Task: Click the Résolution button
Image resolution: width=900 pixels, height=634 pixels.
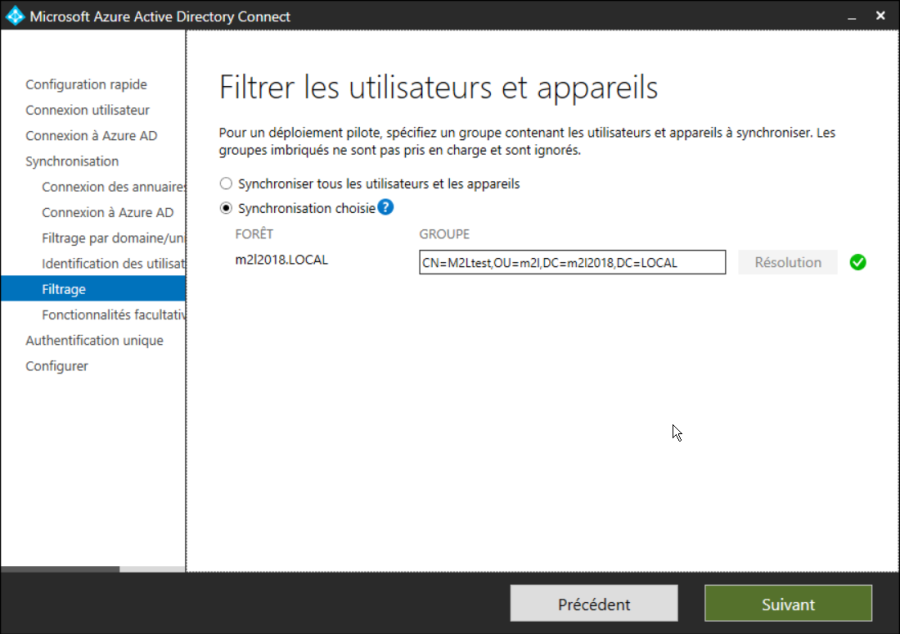Action: 788,262
